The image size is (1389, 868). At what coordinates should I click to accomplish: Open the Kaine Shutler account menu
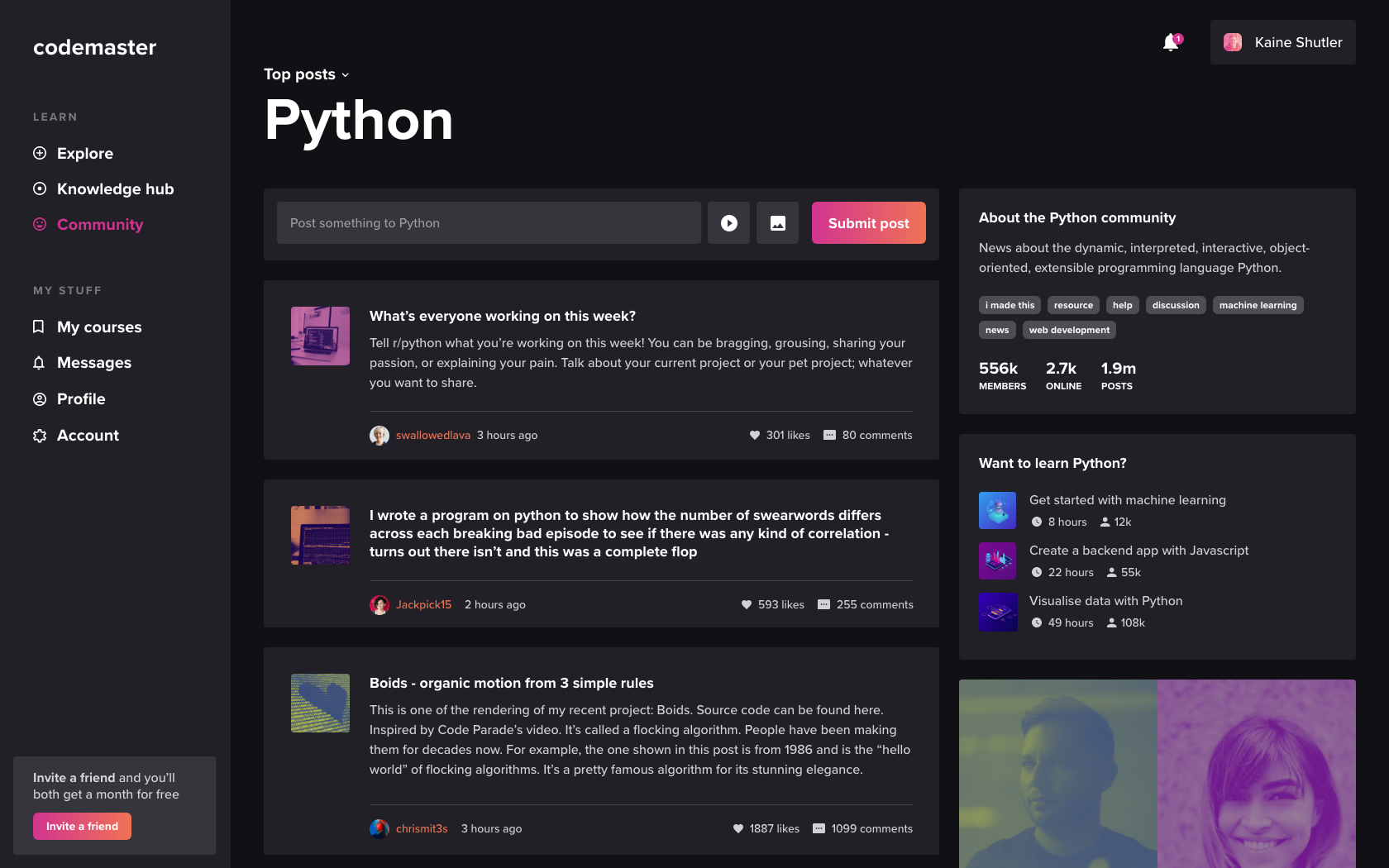point(1282,42)
